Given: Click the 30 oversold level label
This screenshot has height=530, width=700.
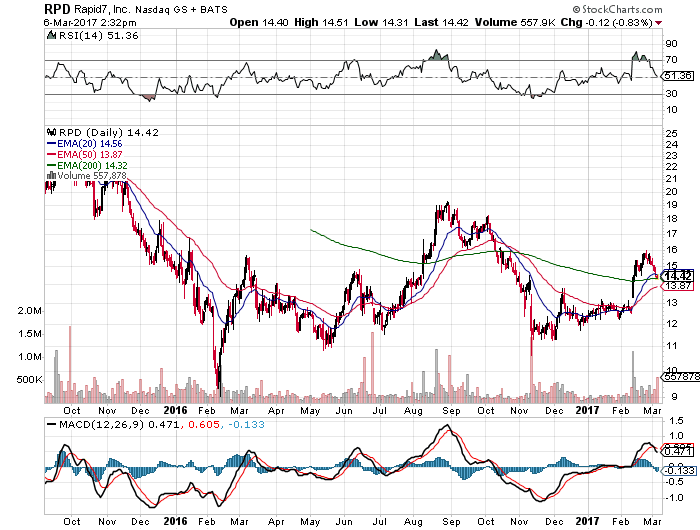Looking at the screenshot, I should pyautogui.click(x=671, y=93).
